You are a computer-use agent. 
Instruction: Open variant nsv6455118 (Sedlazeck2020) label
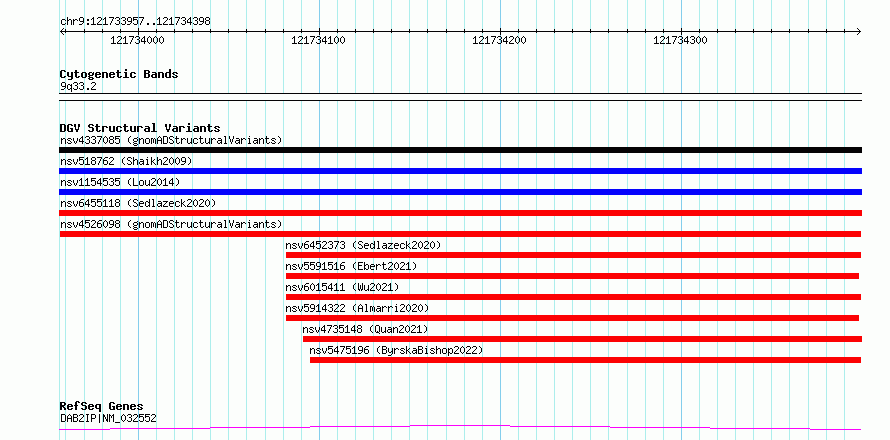pos(138,203)
